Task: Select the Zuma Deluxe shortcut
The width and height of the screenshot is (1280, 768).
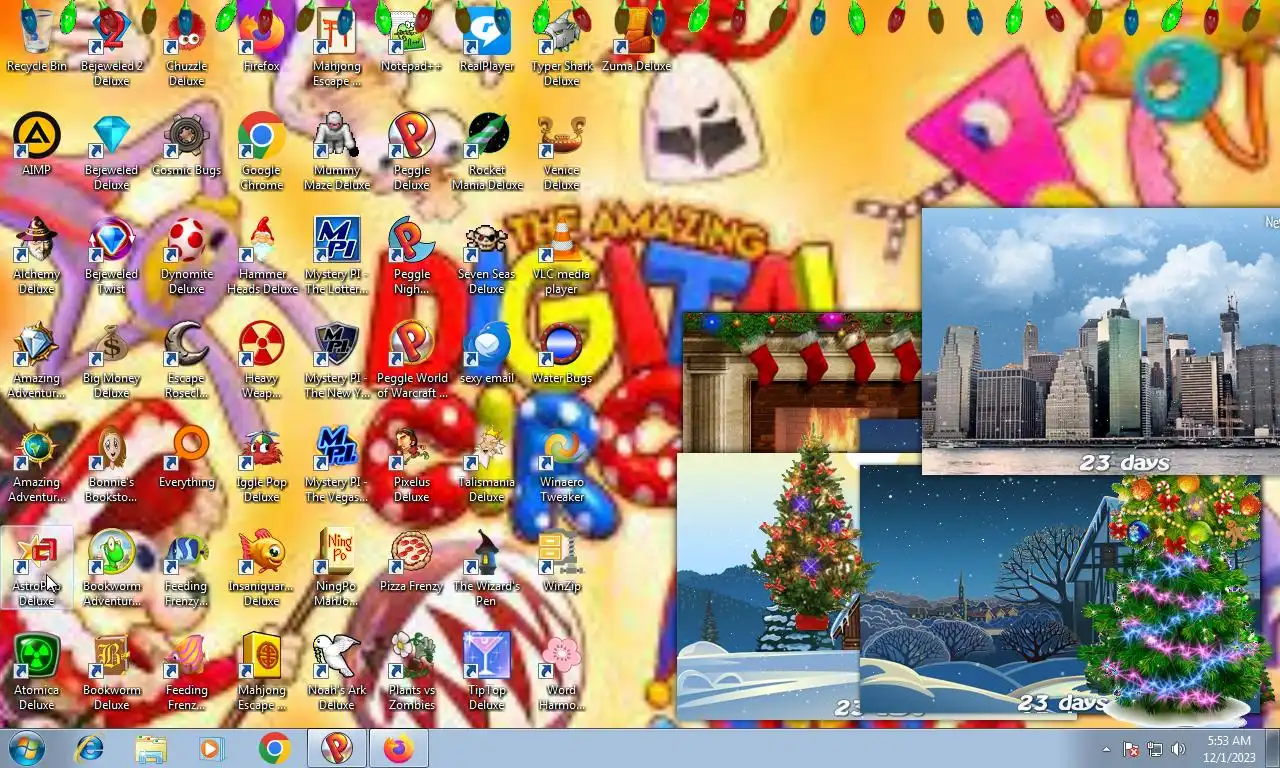Action: [x=636, y=40]
